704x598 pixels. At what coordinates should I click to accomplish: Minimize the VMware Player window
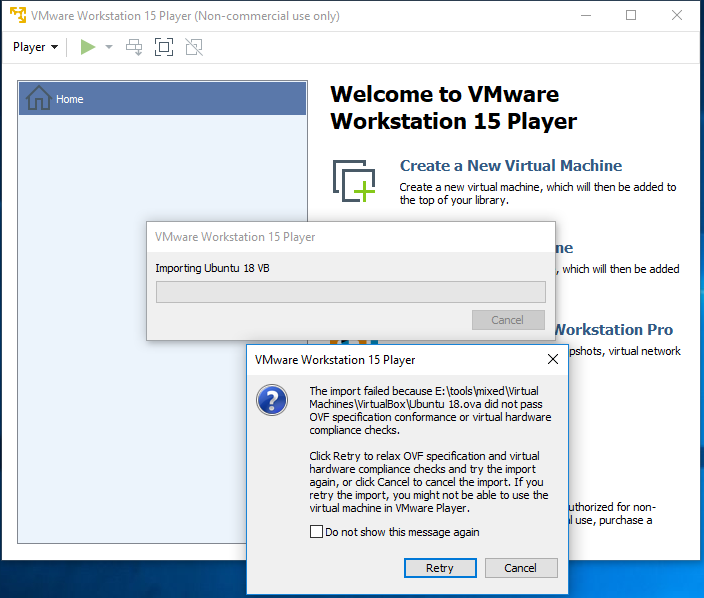click(x=586, y=16)
